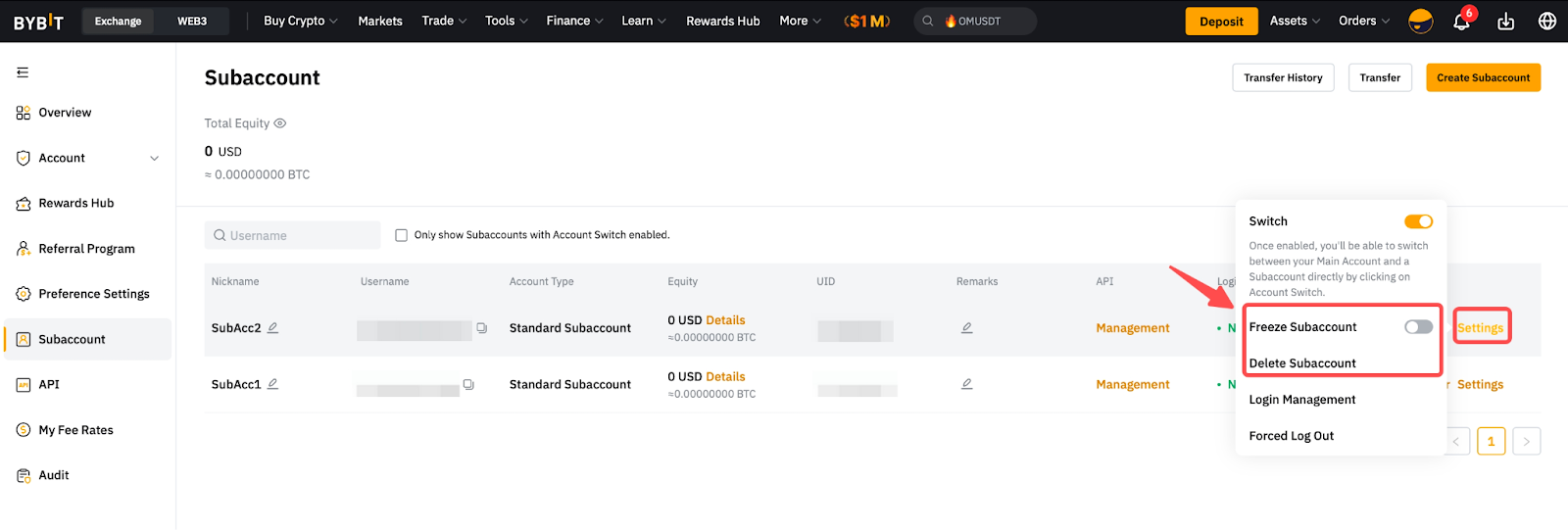Check Only show Subaccounts with Account Switch
This screenshot has height=530, width=1568.
[401, 235]
